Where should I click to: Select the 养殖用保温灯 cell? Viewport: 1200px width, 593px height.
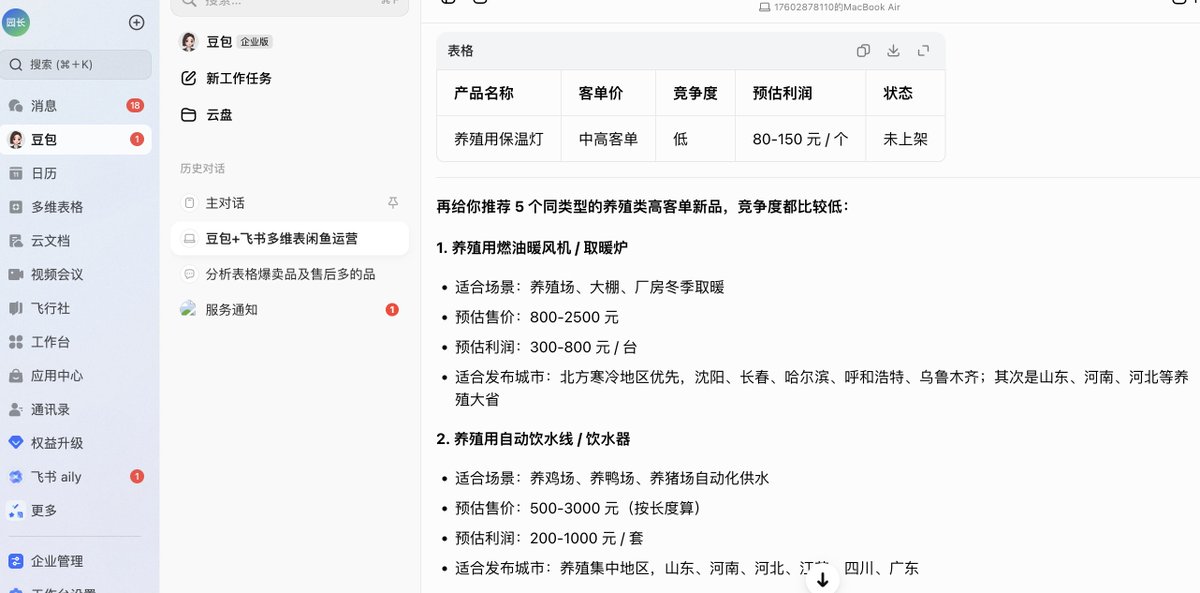(x=499, y=139)
